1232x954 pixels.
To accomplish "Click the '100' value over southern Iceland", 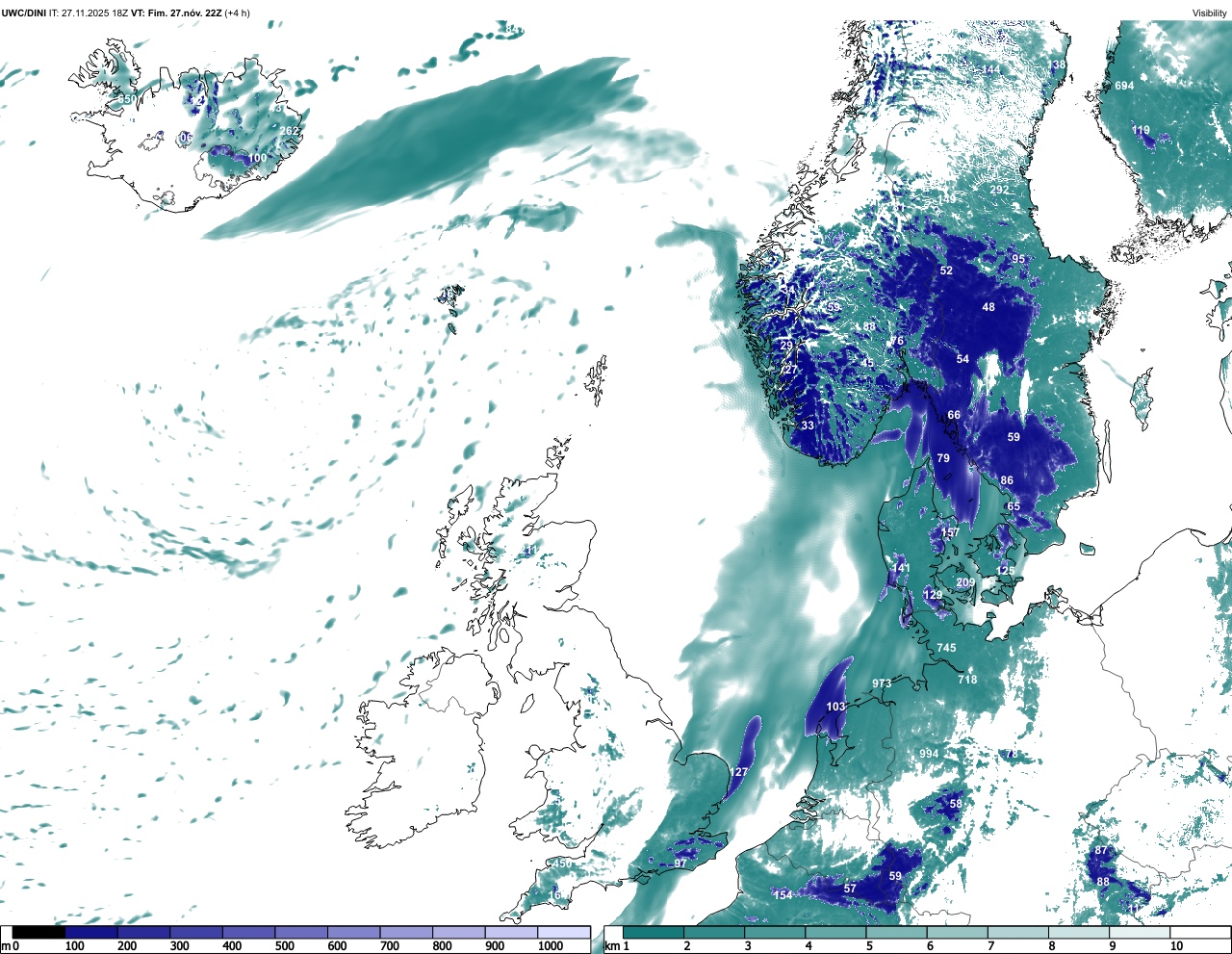I will point(258,159).
